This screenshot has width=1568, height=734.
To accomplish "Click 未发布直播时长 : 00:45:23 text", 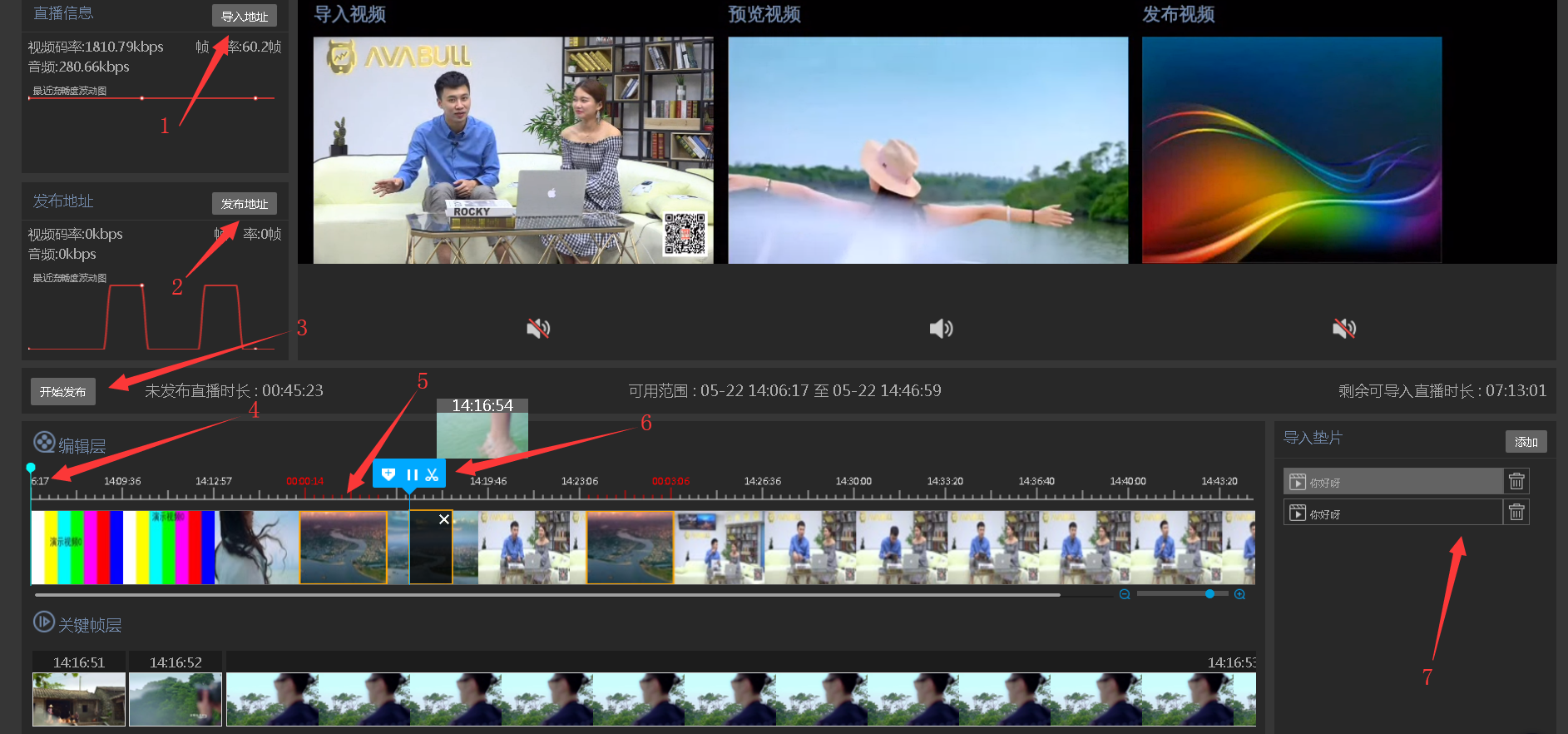I will pos(234,390).
